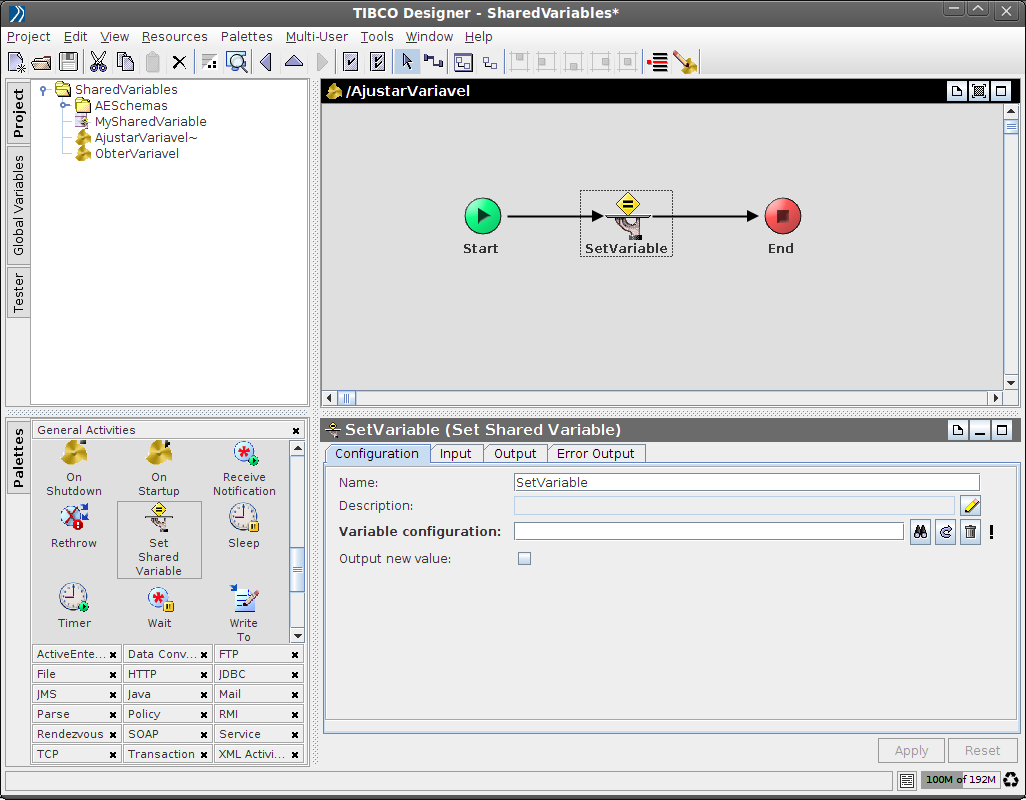Click the yellow Tester toolbar icon
The height and width of the screenshot is (800, 1026).
686,62
